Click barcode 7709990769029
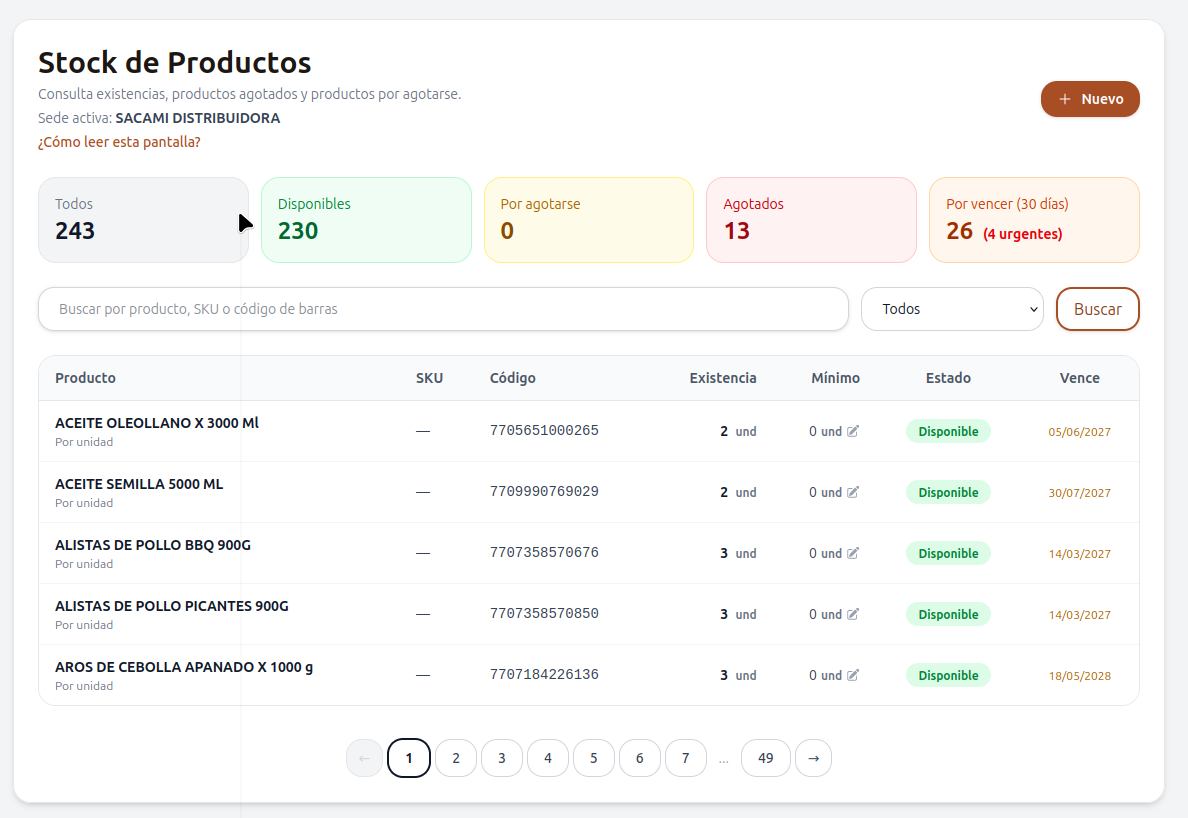 click(544, 492)
